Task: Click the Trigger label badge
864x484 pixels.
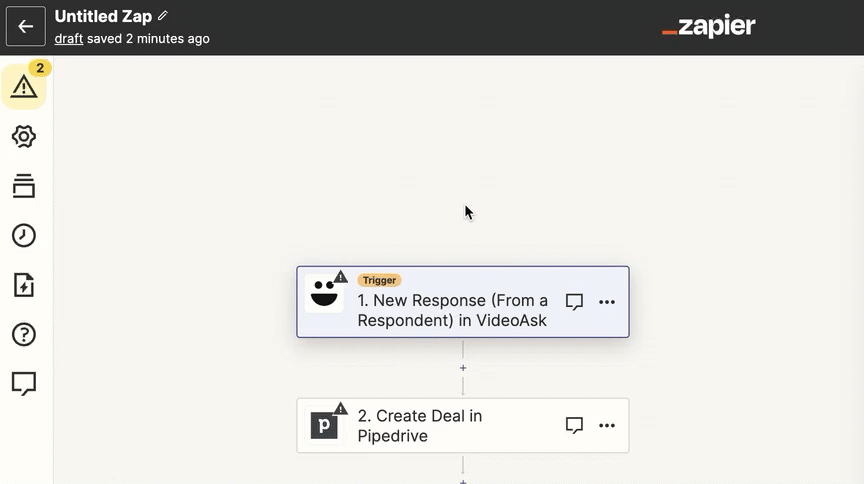Action: [x=379, y=280]
